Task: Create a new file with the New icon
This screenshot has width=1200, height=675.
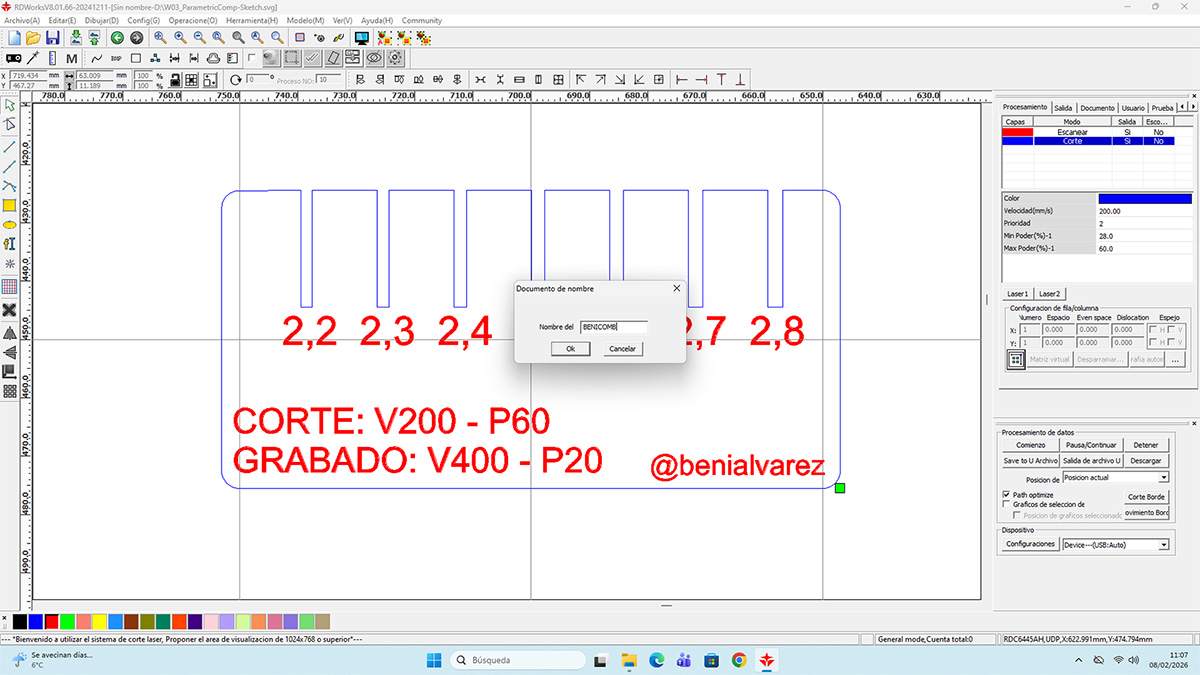Action: click(x=14, y=37)
